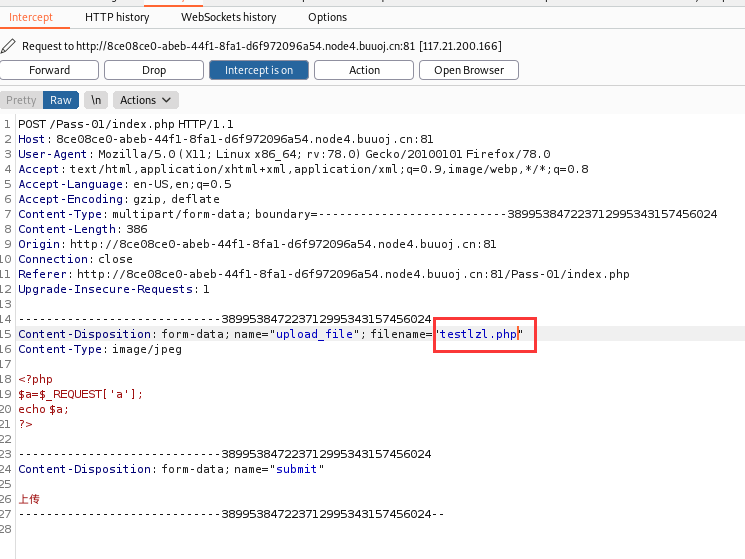Open the WebSockets history tab
Viewport: 745px width, 559px height.
[x=229, y=18]
